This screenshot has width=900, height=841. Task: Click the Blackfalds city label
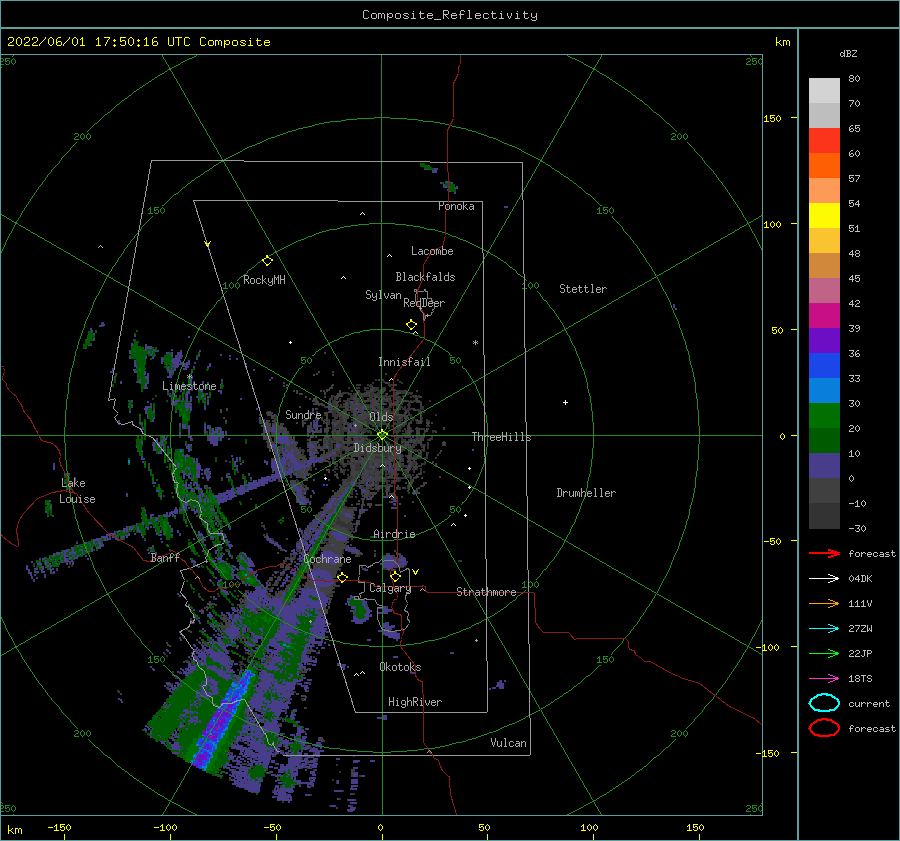tap(425, 277)
